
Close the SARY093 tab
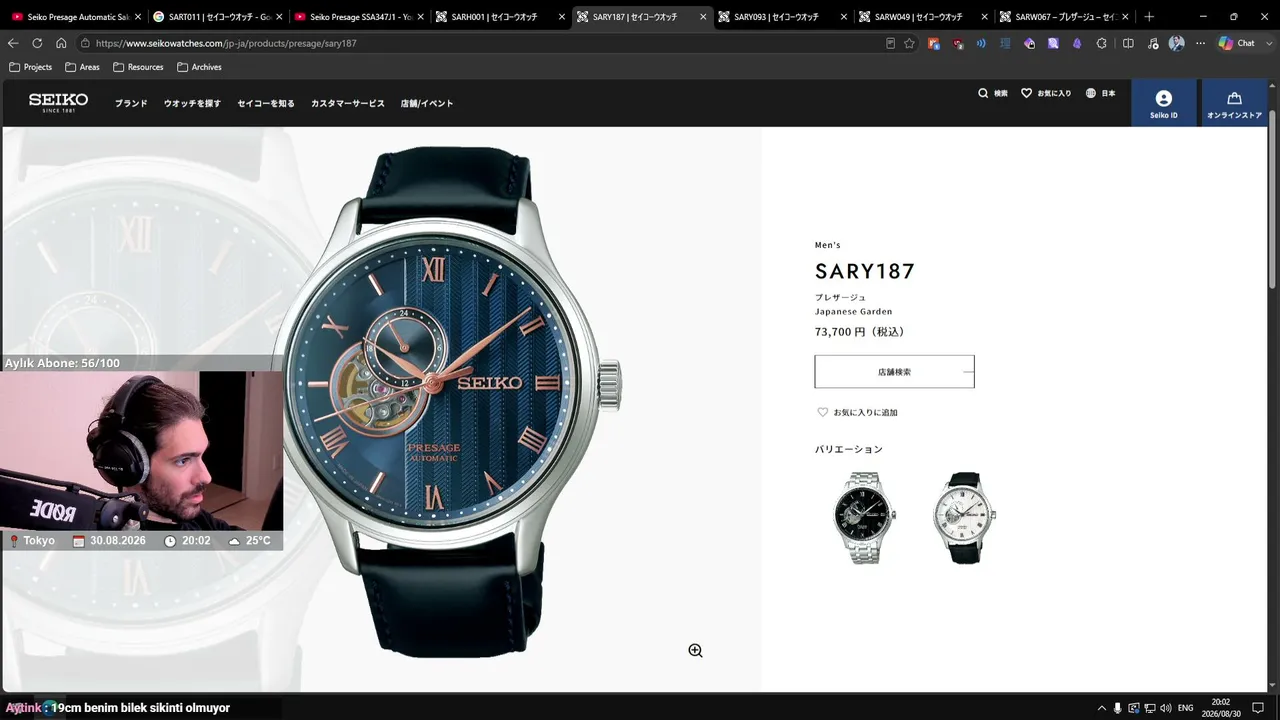(843, 17)
